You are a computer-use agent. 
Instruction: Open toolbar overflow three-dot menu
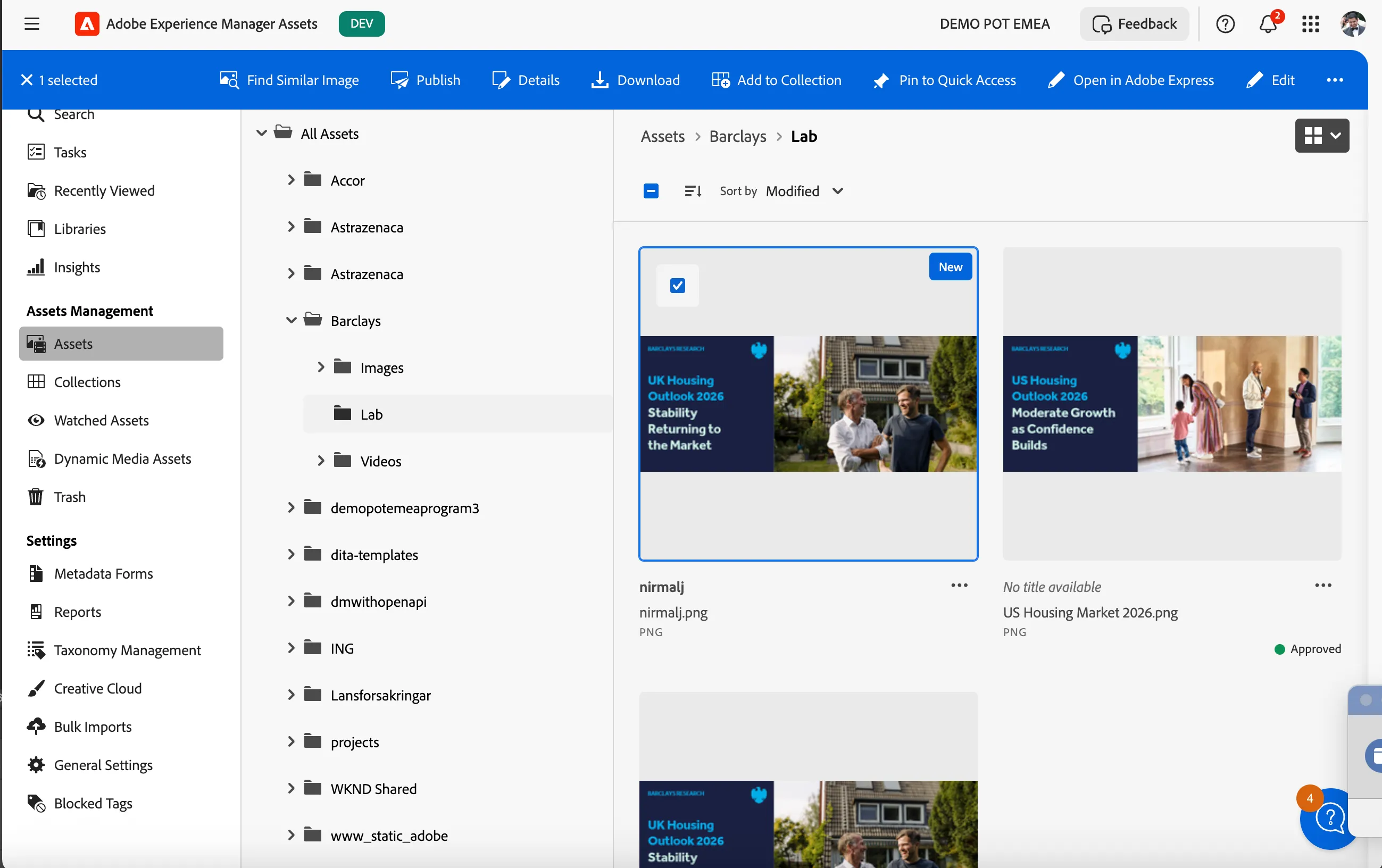(x=1334, y=80)
